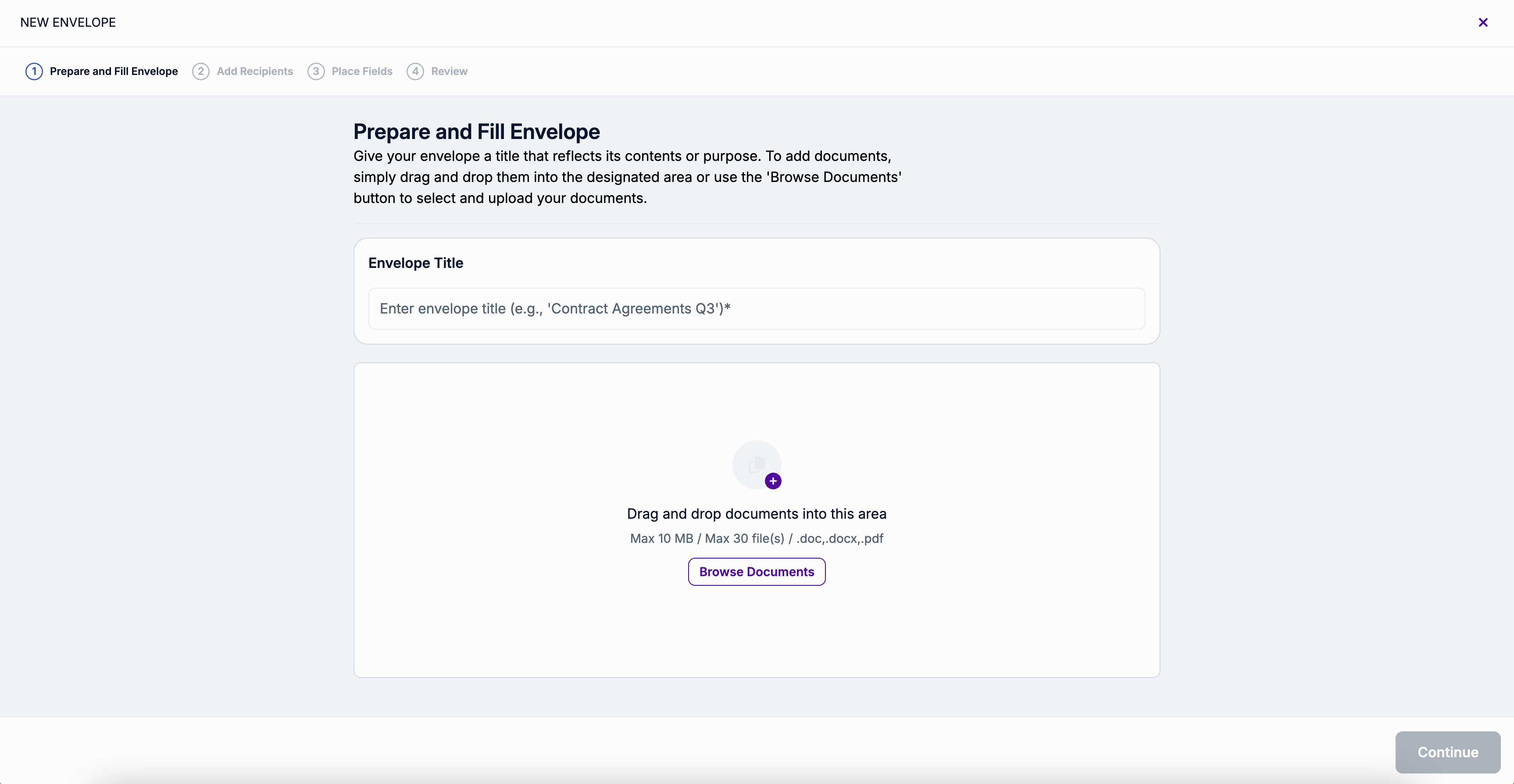Select the Prepare and Fill Envelope step label
Image resolution: width=1514 pixels, height=784 pixels.
114,71
